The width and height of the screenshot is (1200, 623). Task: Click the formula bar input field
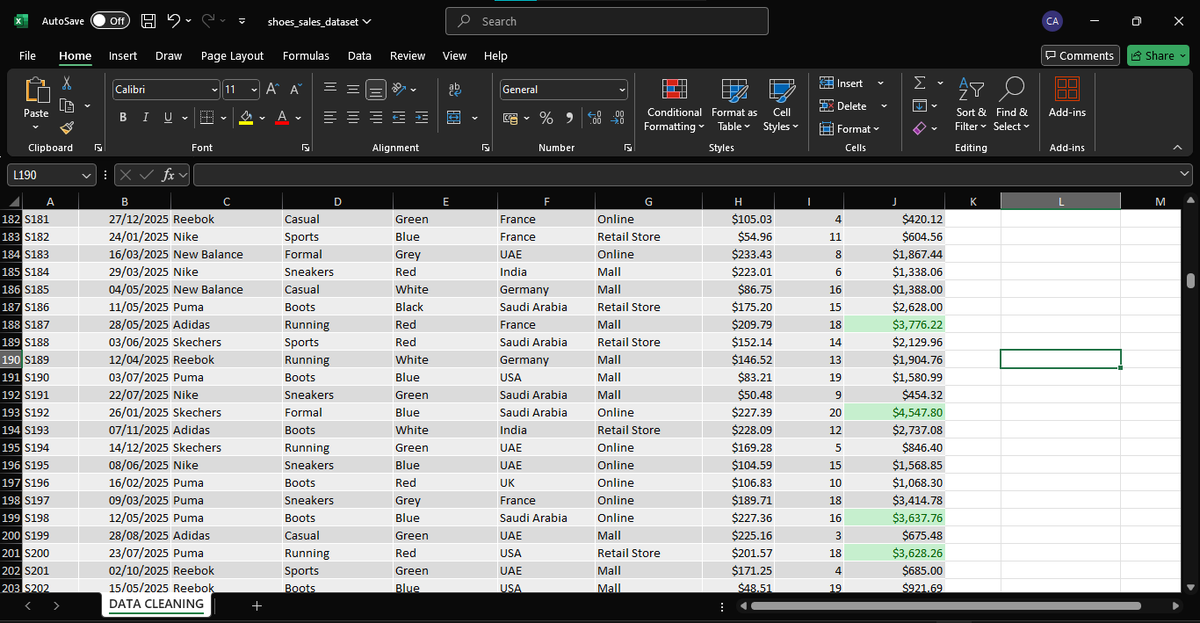point(690,175)
